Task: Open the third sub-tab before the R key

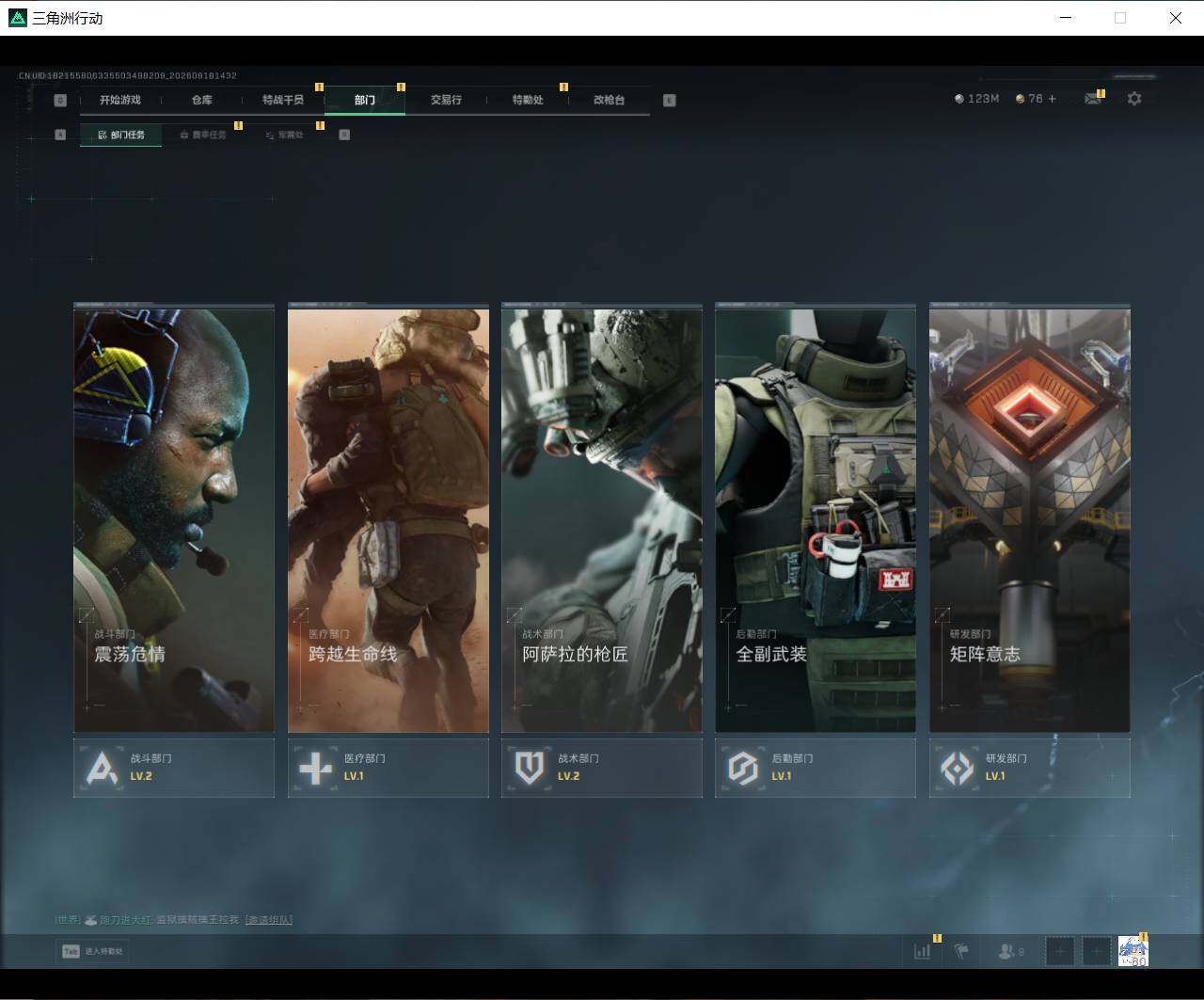Action: click(x=284, y=135)
